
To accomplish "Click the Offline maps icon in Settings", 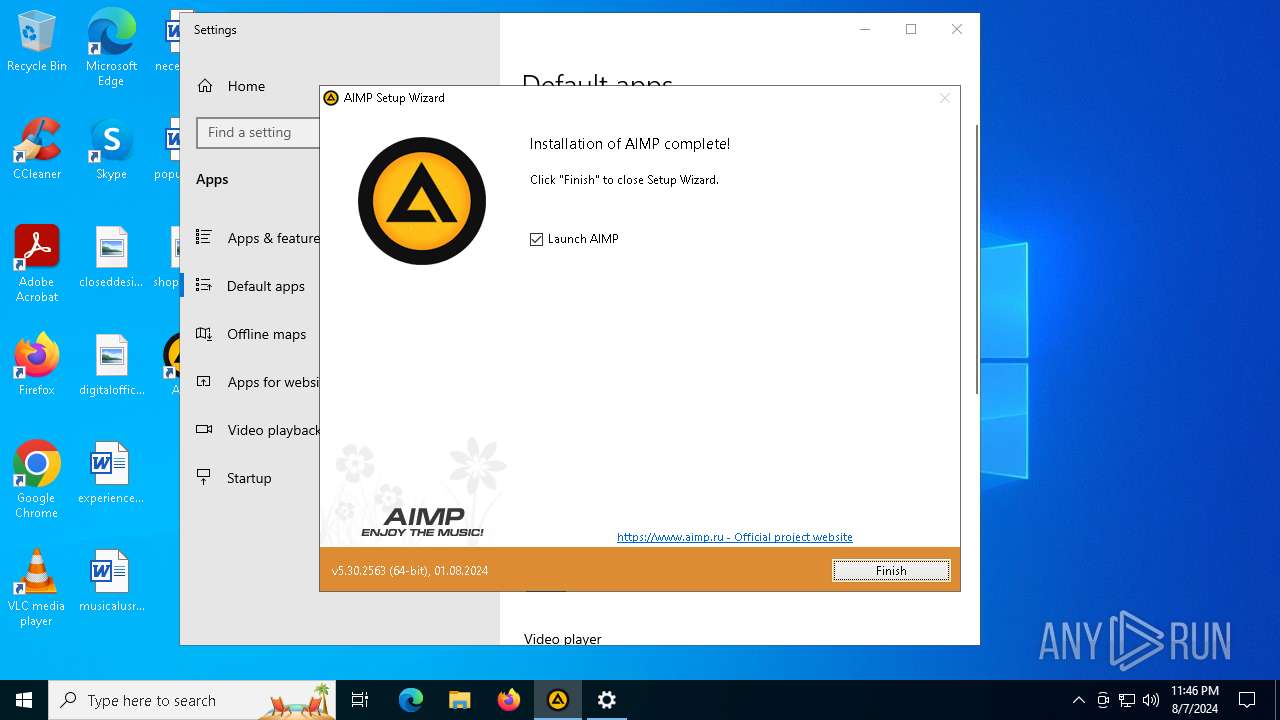I will click(204, 334).
